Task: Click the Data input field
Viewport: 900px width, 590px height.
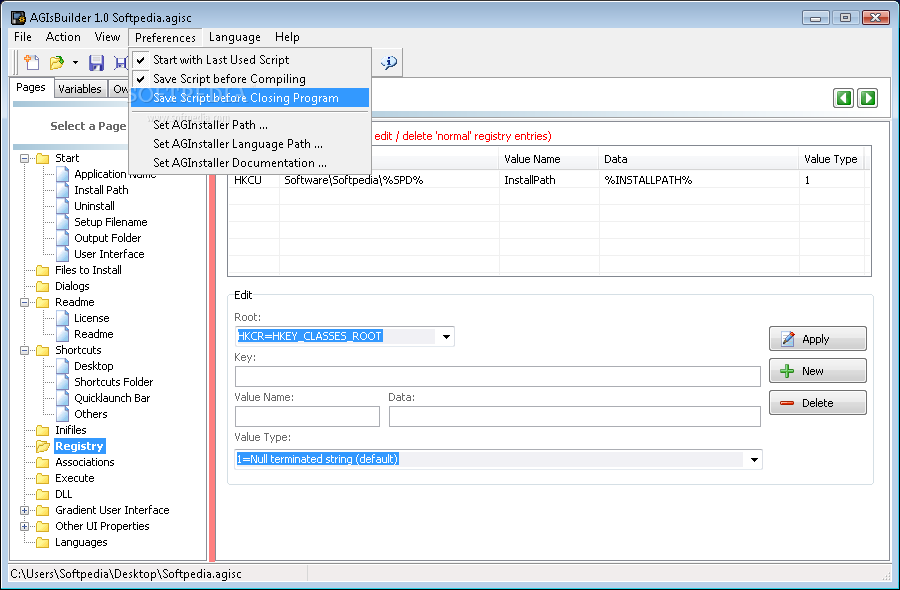Action: (x=575, y=417)
